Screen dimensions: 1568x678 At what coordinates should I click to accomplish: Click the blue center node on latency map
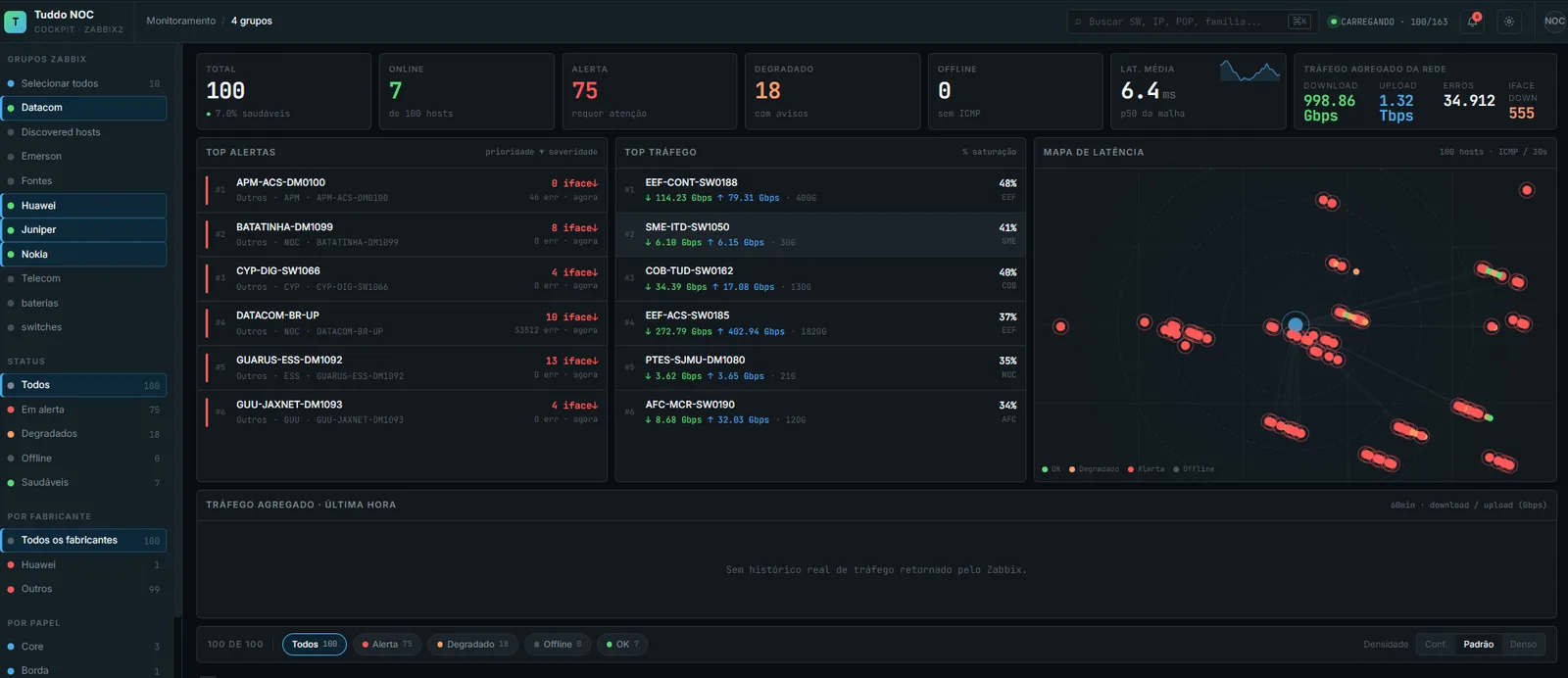(x=1296, y=324)
